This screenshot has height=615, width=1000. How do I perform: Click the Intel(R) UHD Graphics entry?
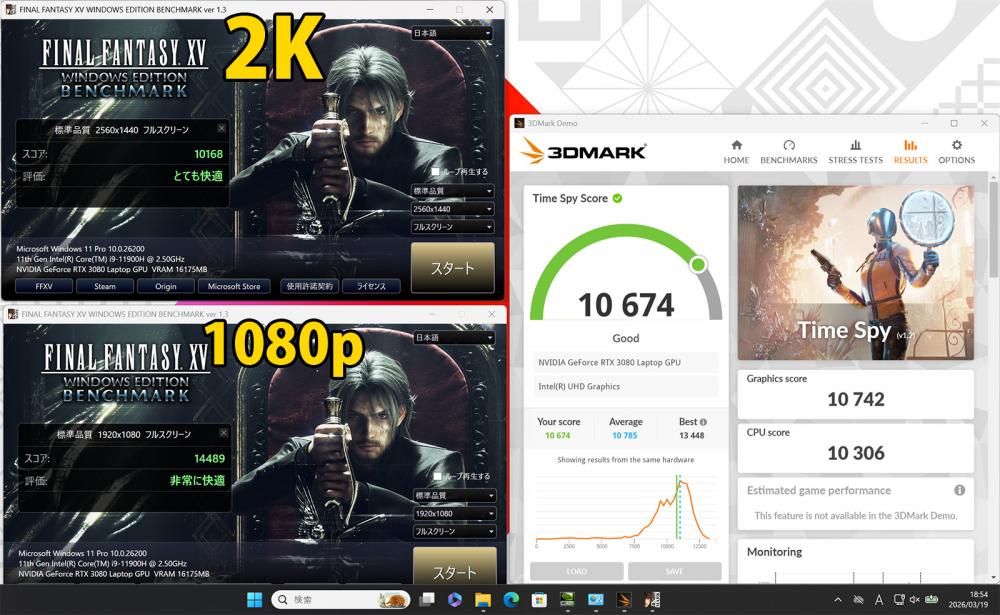625,387
